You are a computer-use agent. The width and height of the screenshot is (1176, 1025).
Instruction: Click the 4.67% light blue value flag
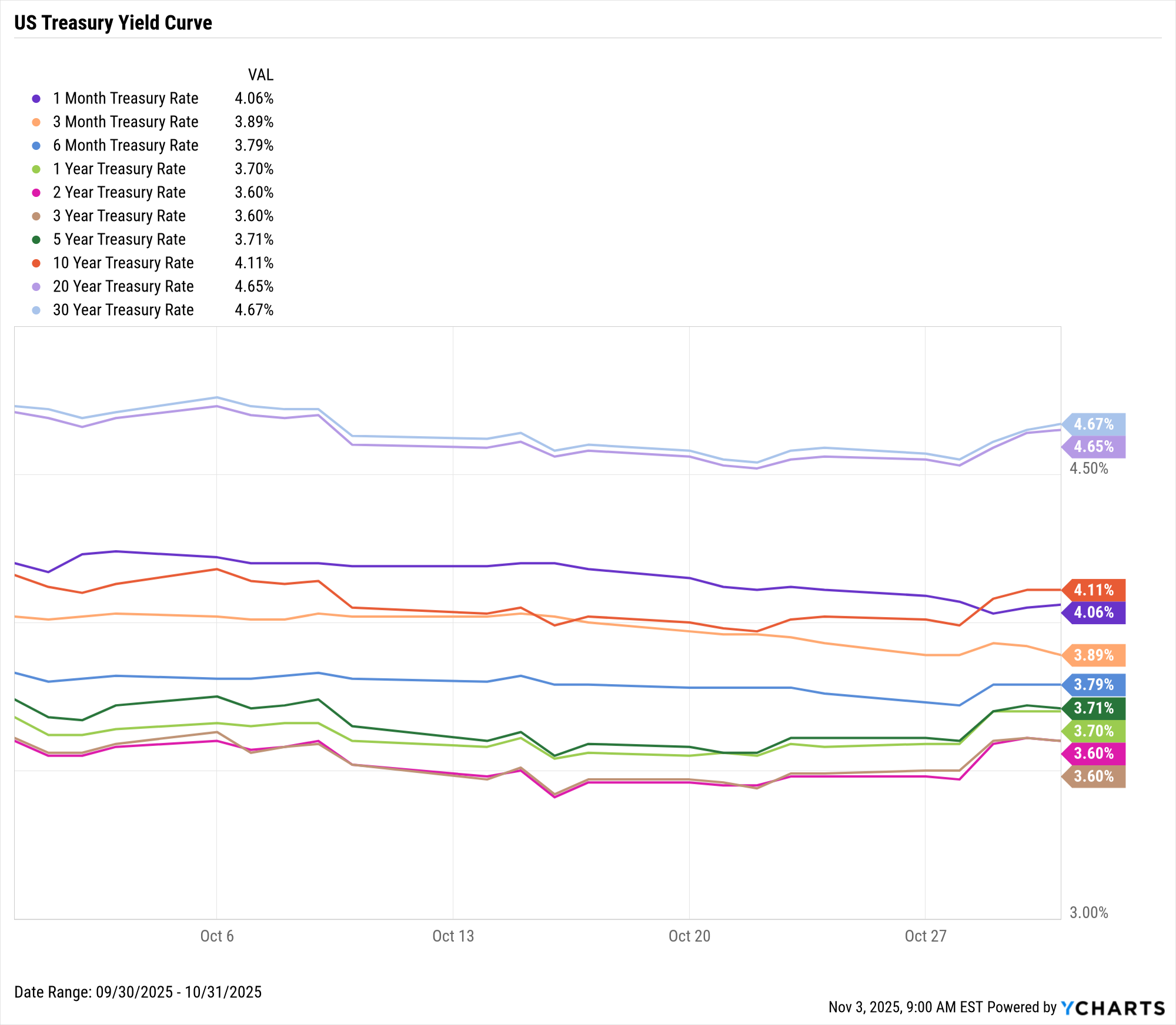(1094, 424)
